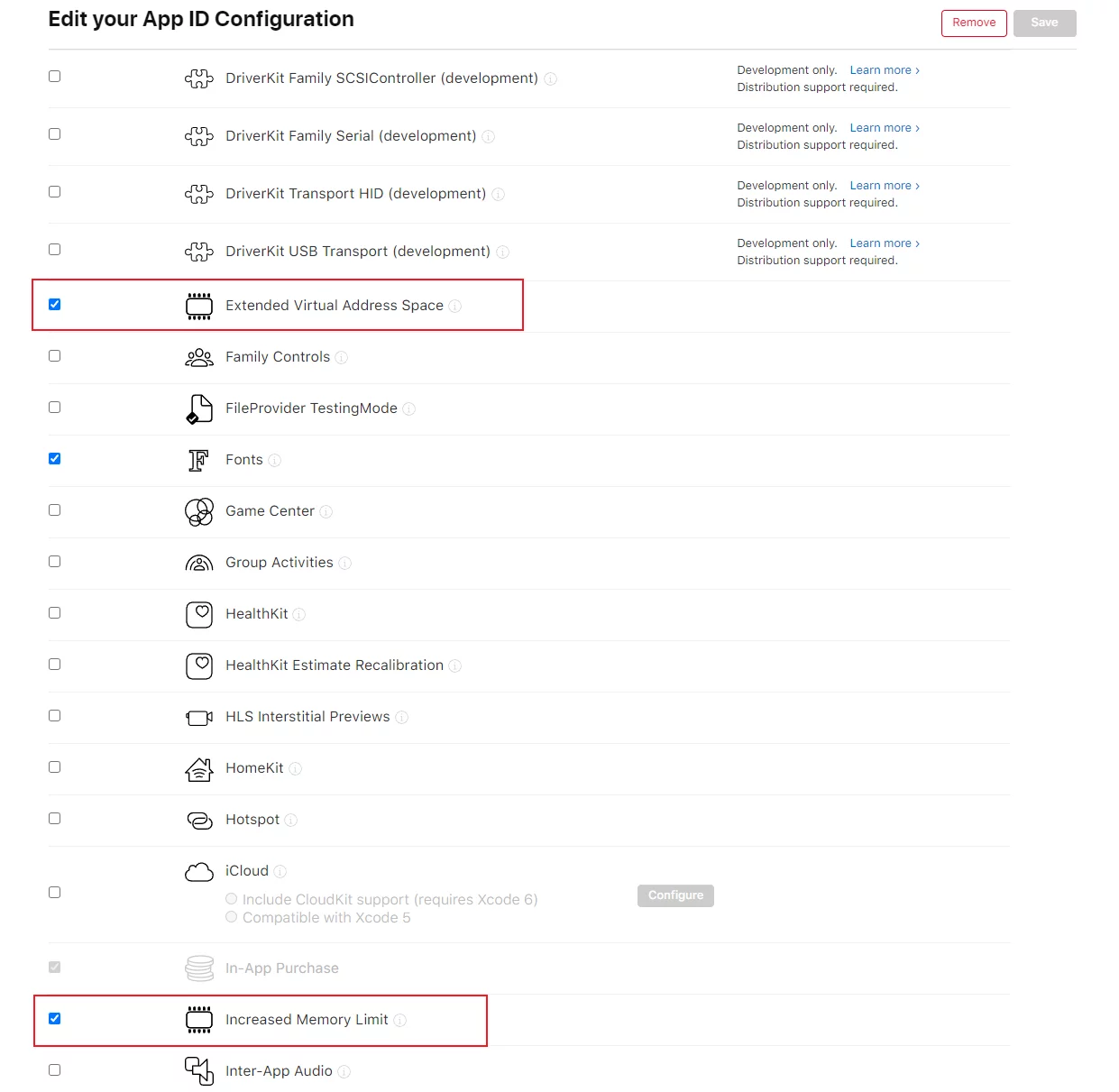Click the Fonts letter F icon

pyautogui.click(x=198, y=460)
